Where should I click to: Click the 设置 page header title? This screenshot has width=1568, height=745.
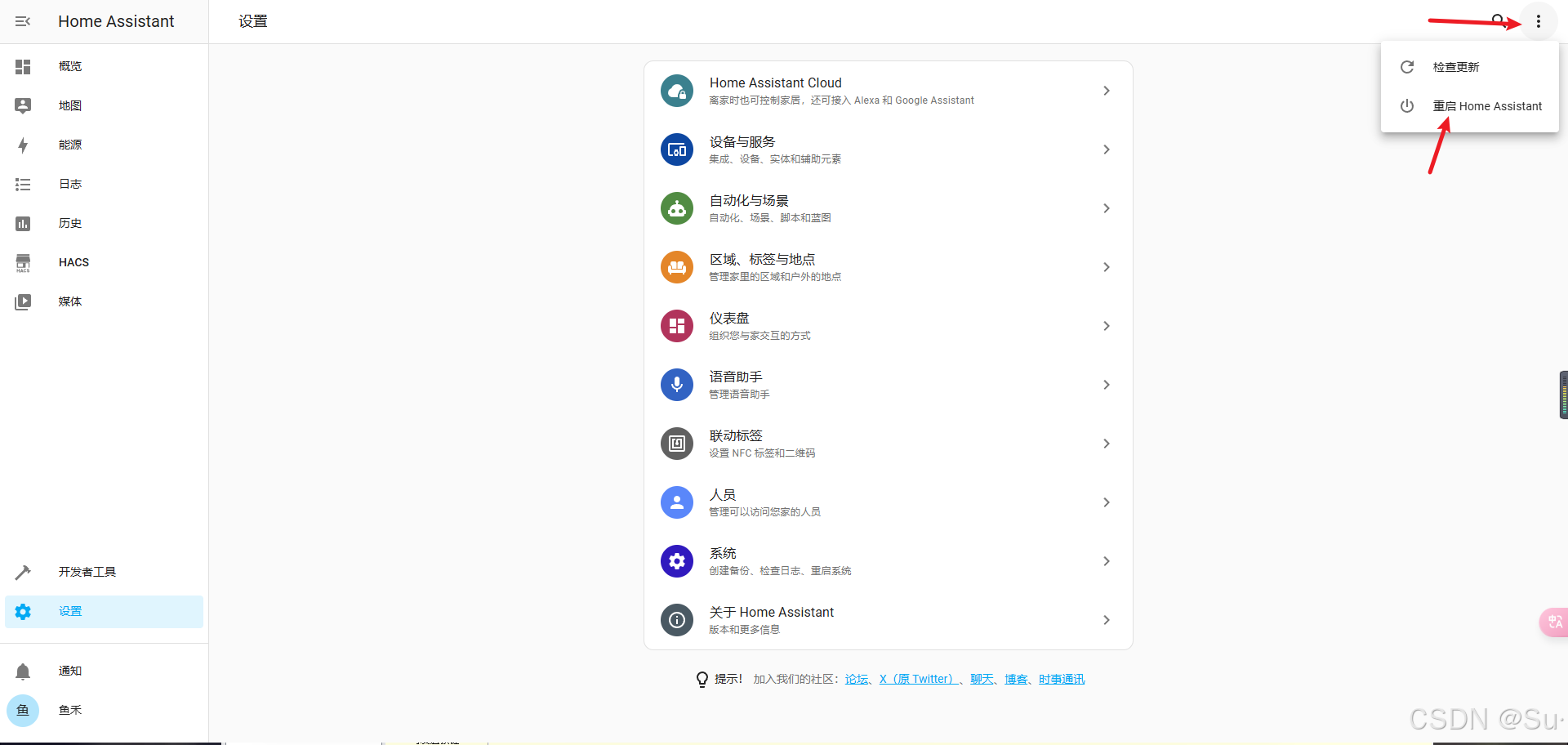(x=253, y=21)
